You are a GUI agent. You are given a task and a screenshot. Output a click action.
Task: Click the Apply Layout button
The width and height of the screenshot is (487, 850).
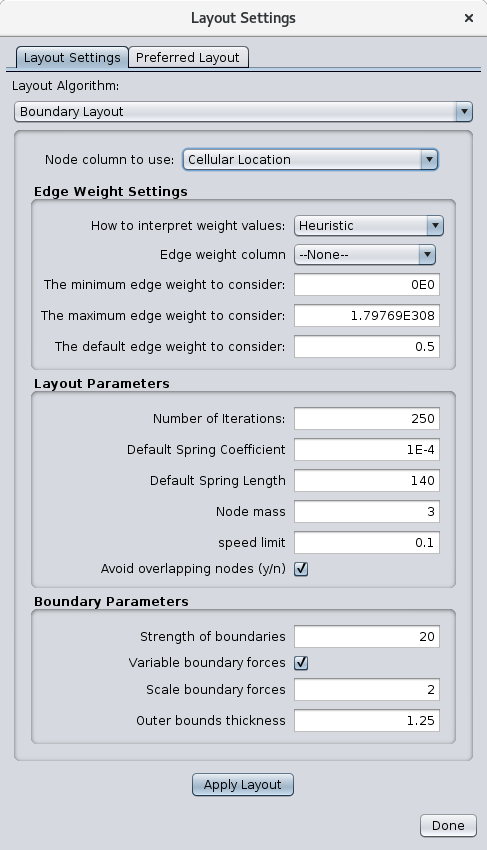click(243, 784)
